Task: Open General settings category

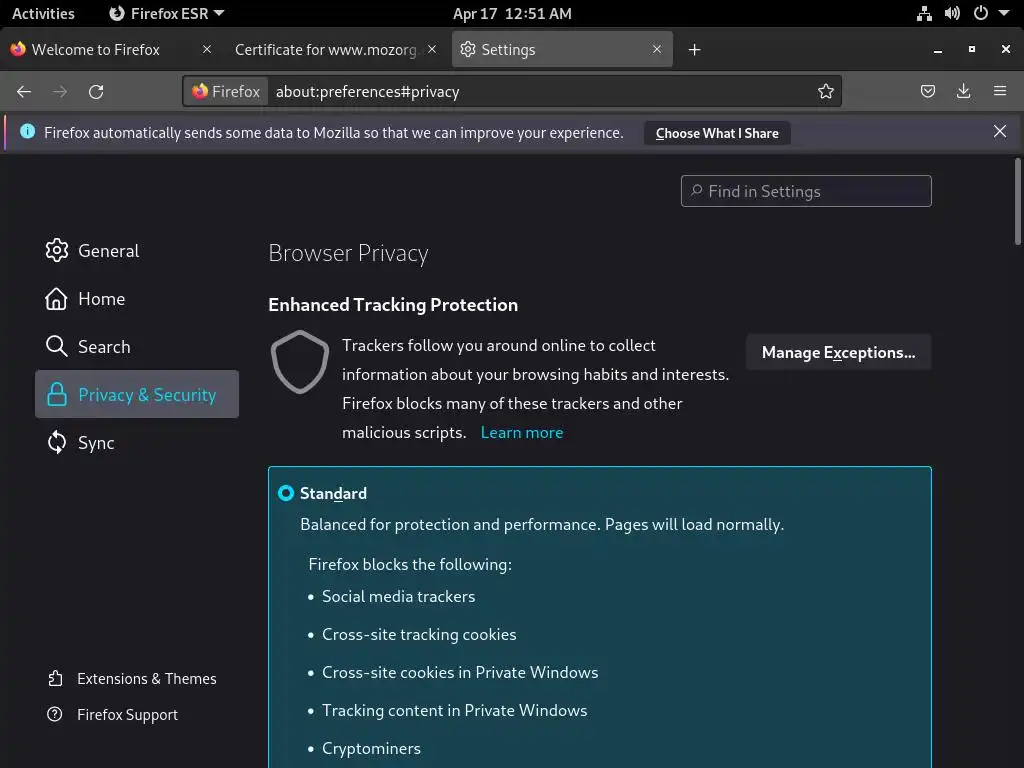Action: (136, 251)
